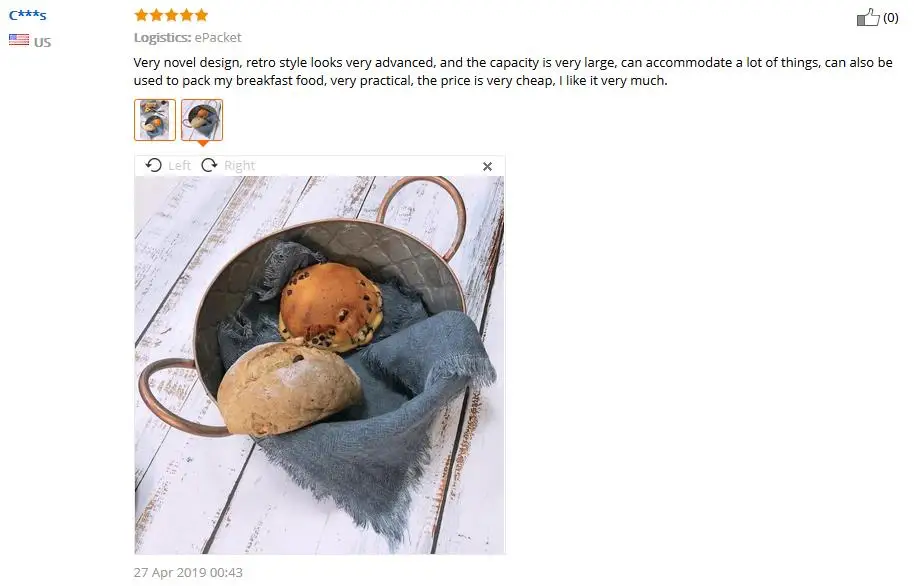This screenshot has height=586, width=914.
Task: Click the ePacket logistics text
Action: coord(218,37)
